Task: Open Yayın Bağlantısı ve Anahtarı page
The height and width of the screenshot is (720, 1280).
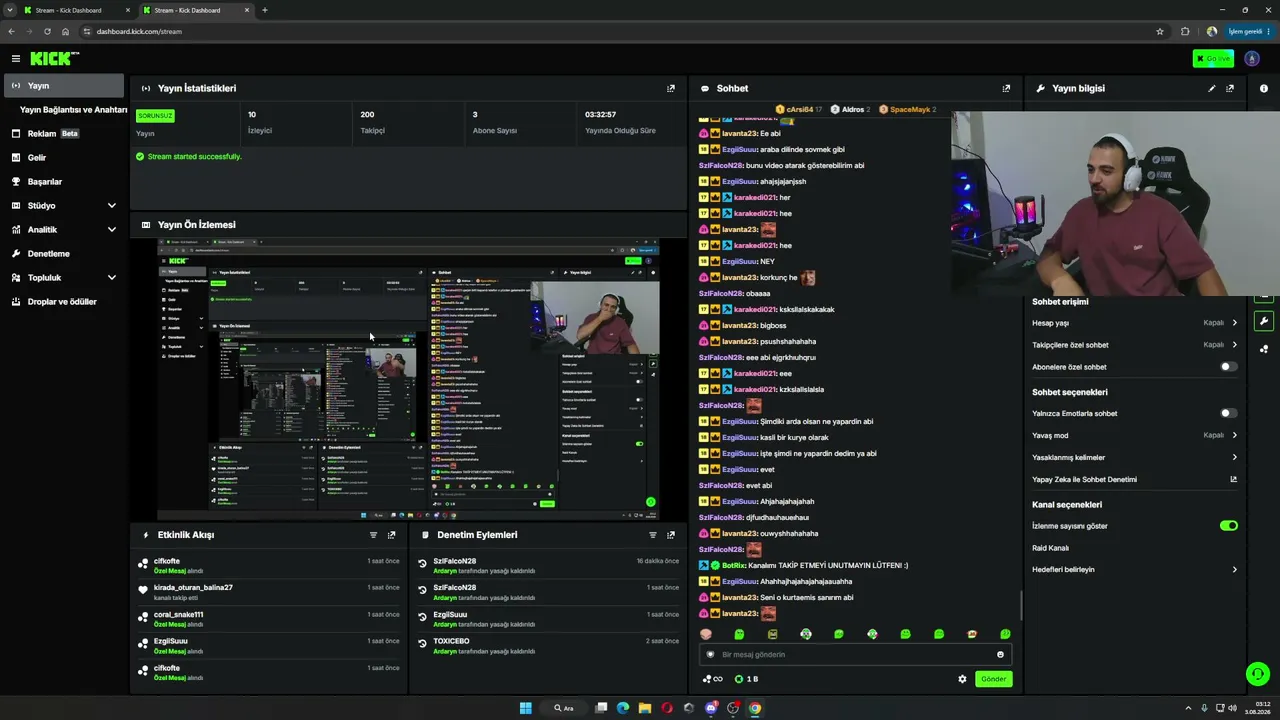Action: tap(73, 110)
